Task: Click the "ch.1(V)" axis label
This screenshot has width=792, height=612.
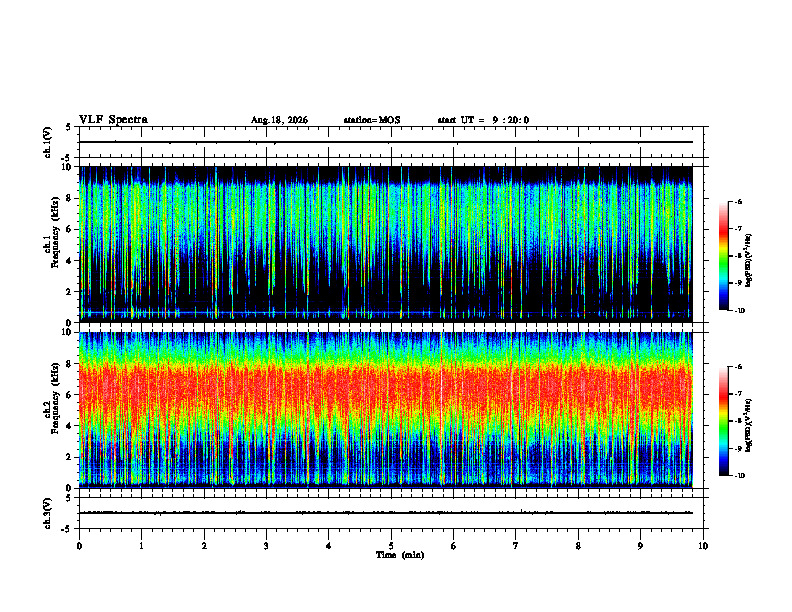Action: click(x=48, y=142)
